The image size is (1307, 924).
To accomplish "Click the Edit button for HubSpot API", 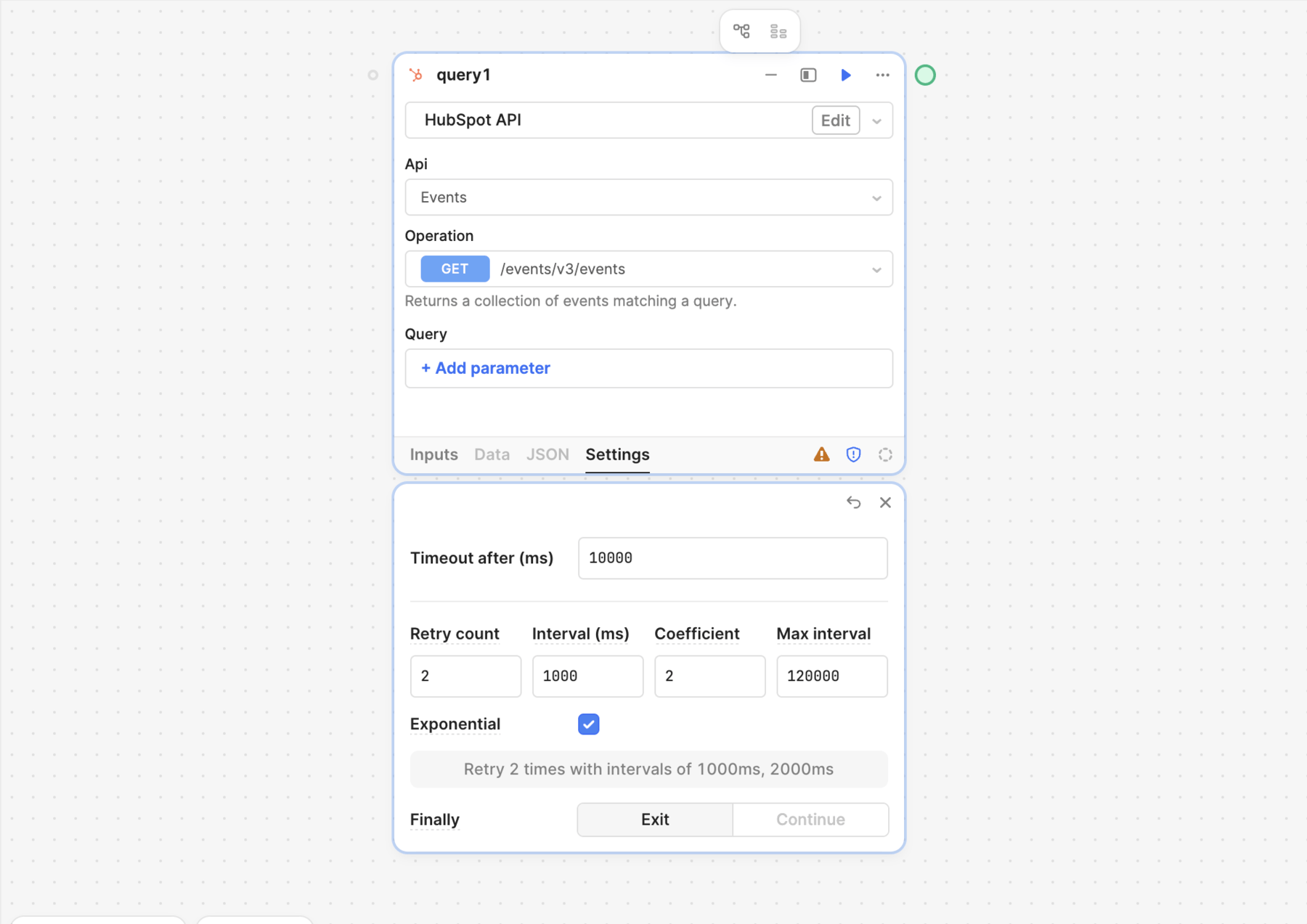I will 835,120.
